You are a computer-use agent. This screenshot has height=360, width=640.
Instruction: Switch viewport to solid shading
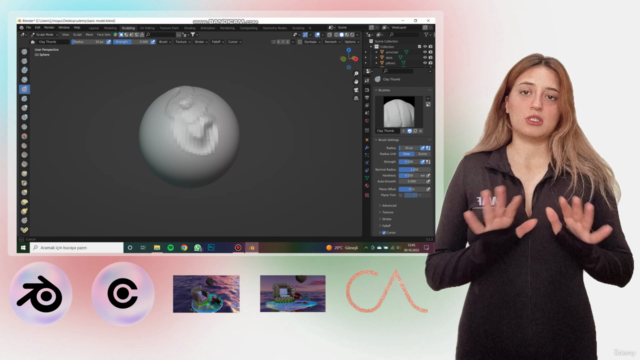click(x=342, y=35)
